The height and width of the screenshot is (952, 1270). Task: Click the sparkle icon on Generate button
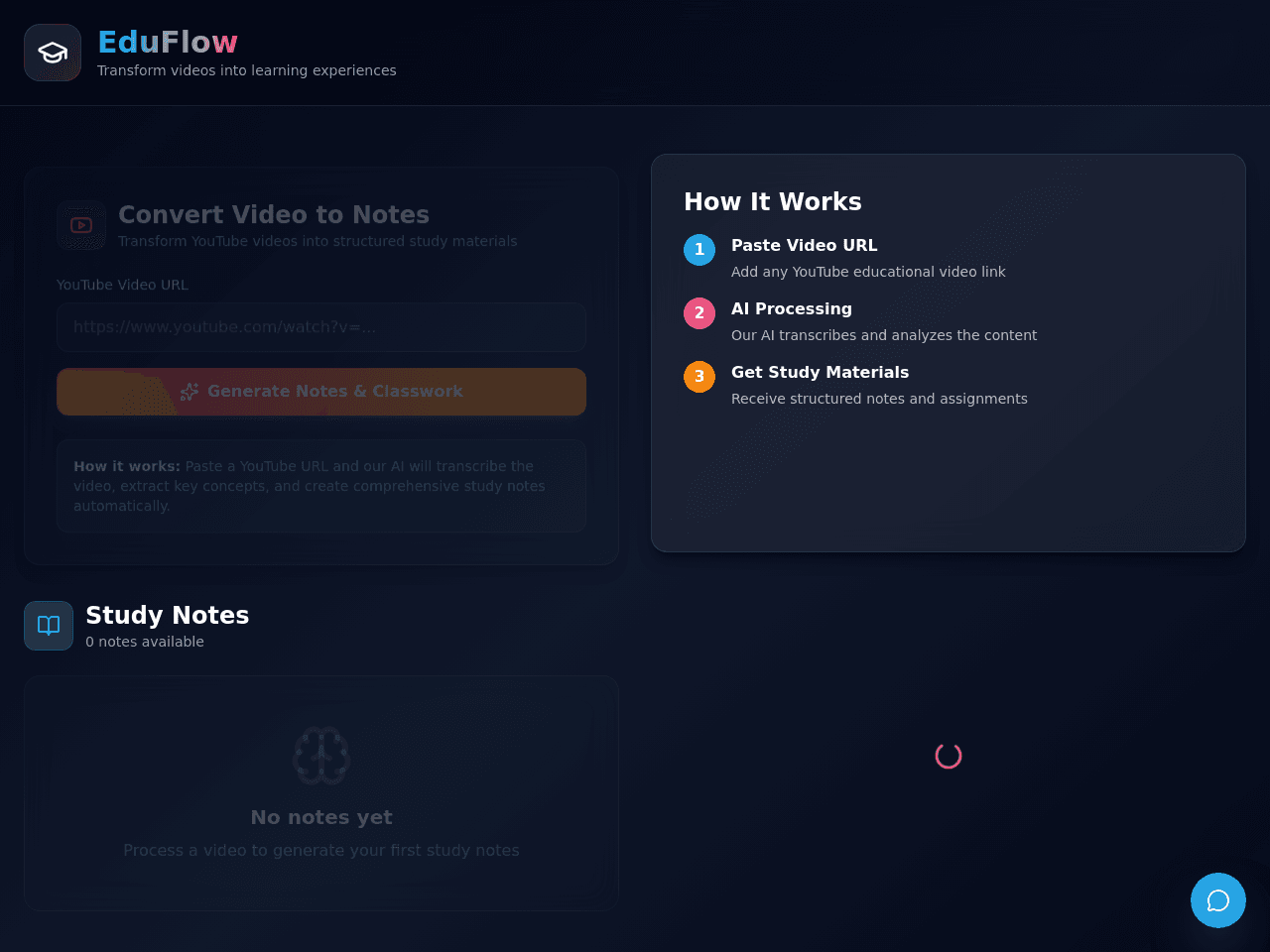190,392
